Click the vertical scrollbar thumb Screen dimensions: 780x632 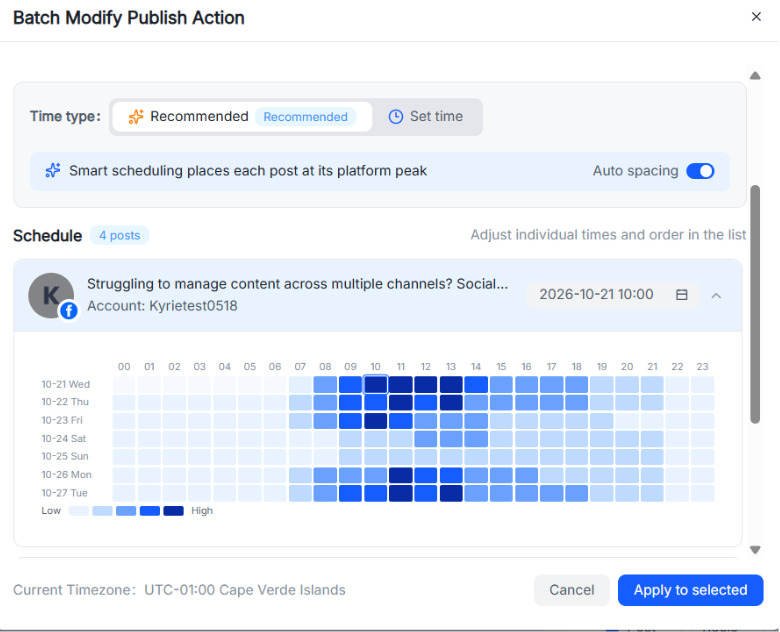pyautogui.click(x=755, y=305)
